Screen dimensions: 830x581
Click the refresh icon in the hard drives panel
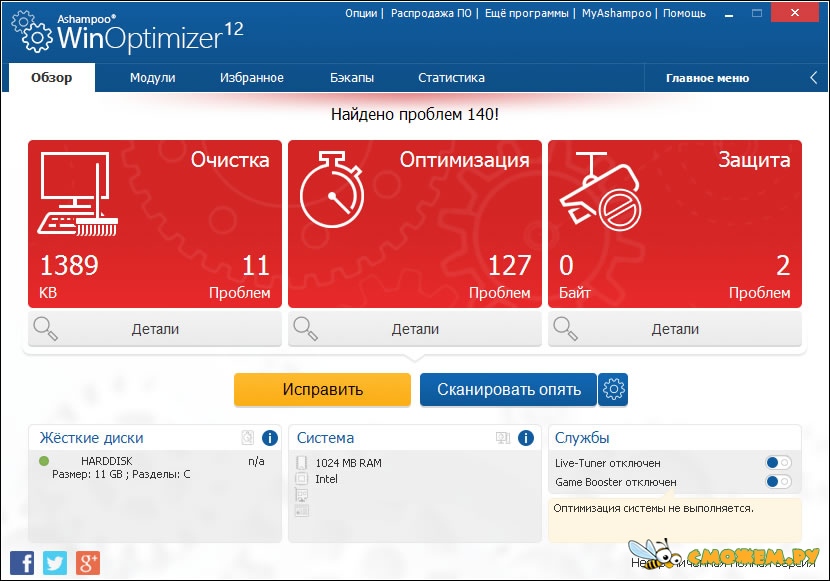coord(248,437)
